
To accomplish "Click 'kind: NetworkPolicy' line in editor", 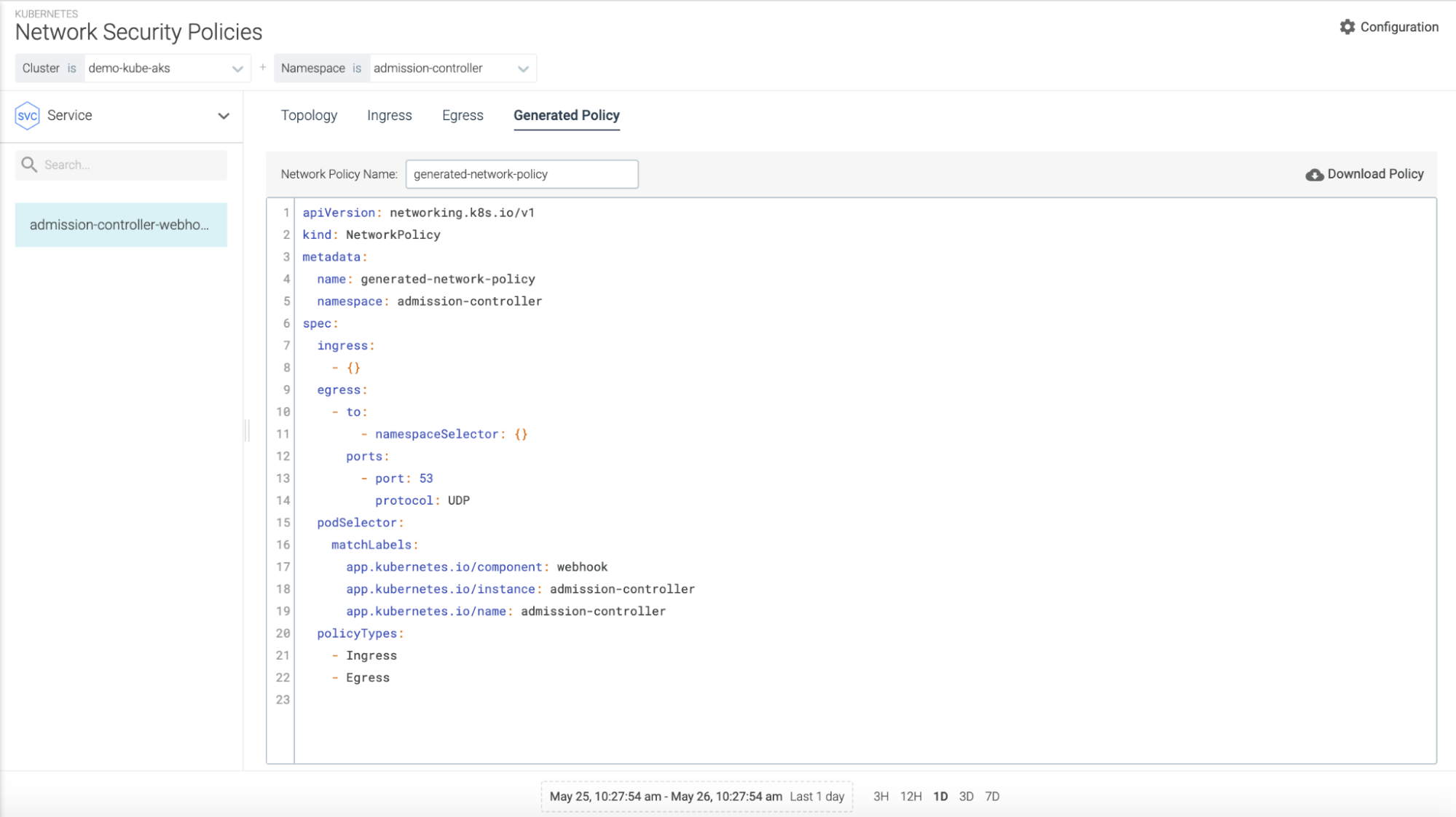I will coord(371,234).
